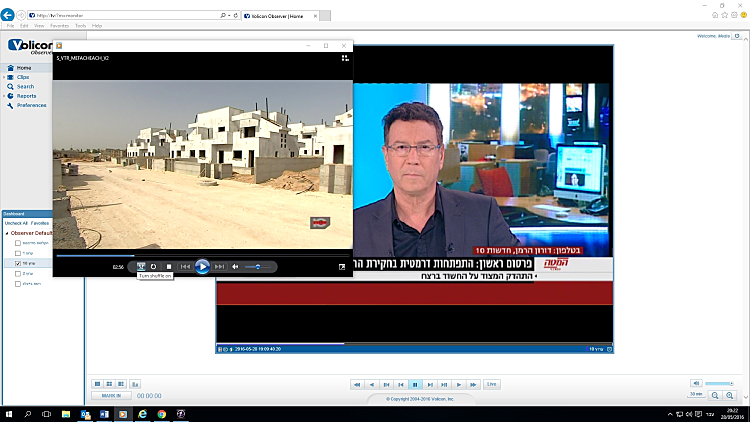
Task: Click fast forward in Volicon controls
Action: tap(473, 385)
